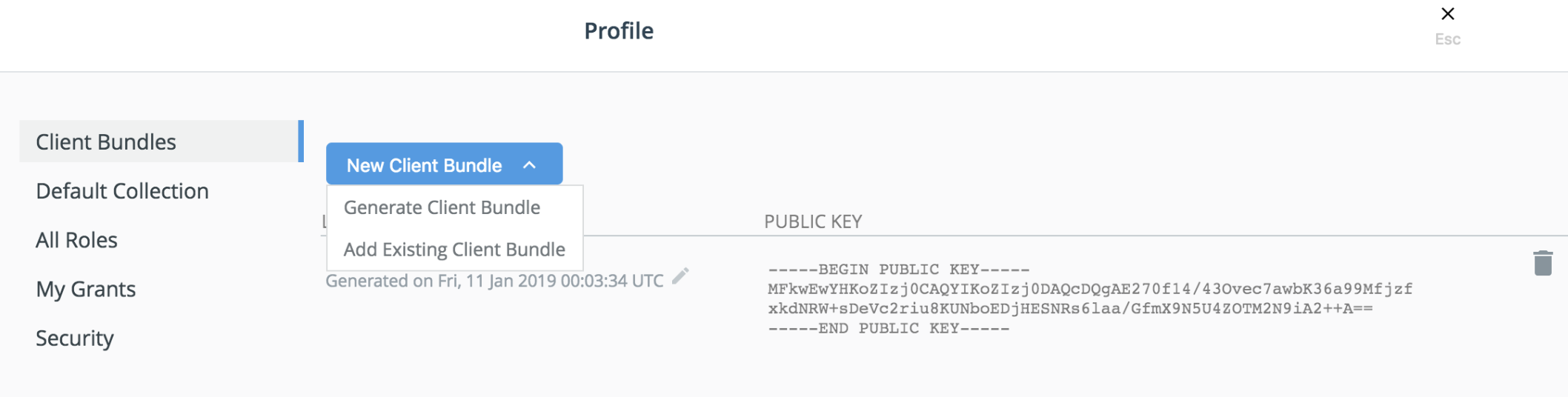The width and height of the screenshot is (1568, 397).
Task: Click the key line starting with xkdNRW
Action: click(x=1070, y=308)
